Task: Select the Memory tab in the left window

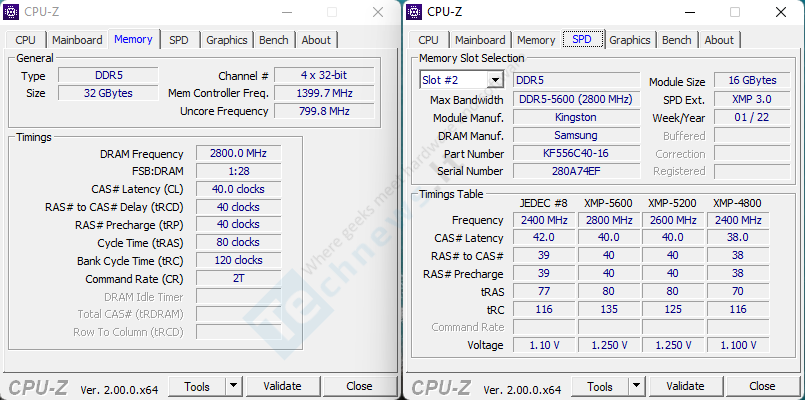Action: click(133, 39)
